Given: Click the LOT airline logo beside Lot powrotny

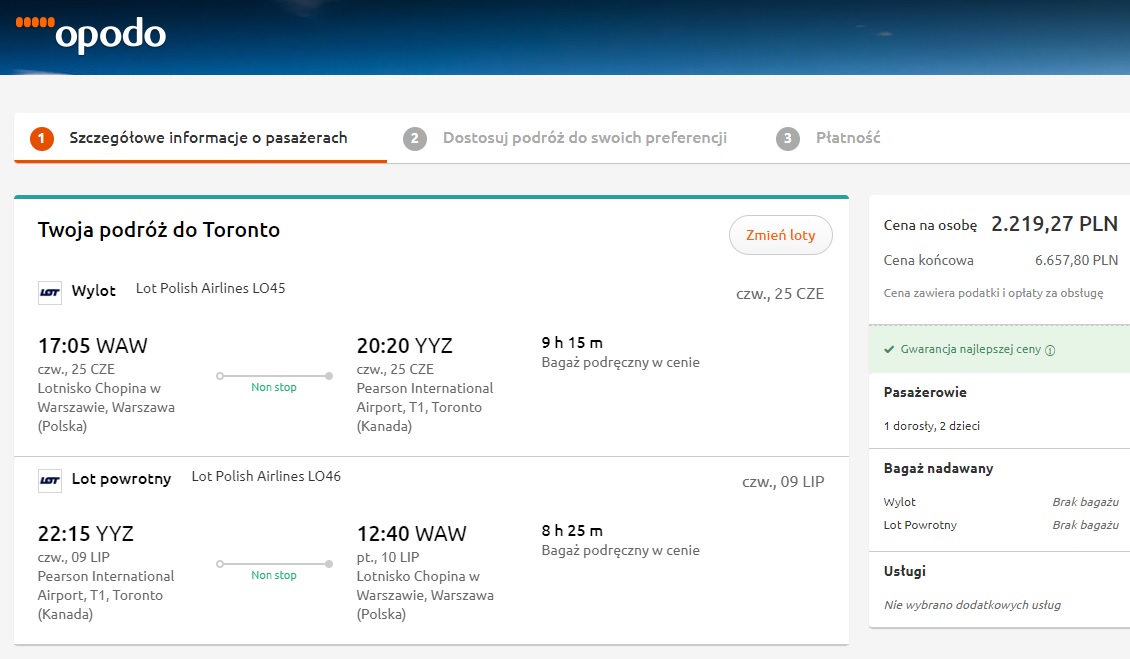Looking at the screenshot, I should pos(50,480).
